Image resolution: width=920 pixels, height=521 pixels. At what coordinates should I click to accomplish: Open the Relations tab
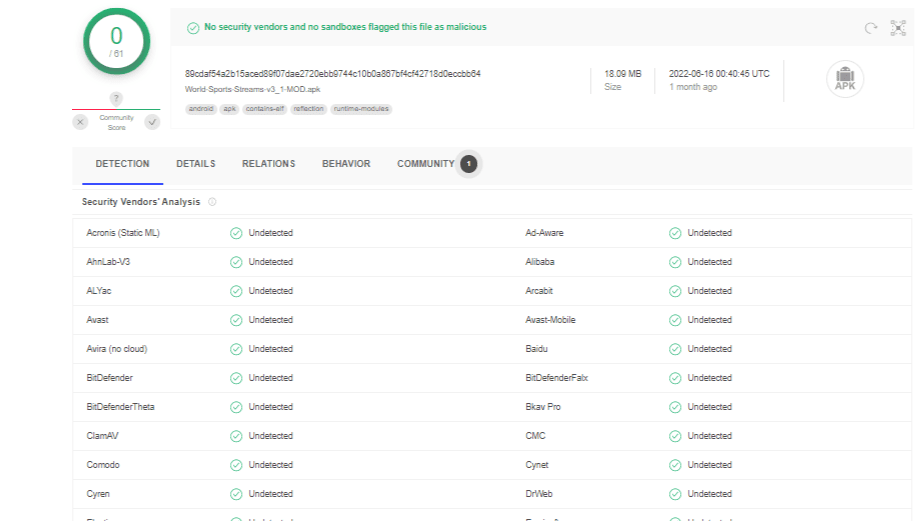pyautogui.click(x=268, y=164)
